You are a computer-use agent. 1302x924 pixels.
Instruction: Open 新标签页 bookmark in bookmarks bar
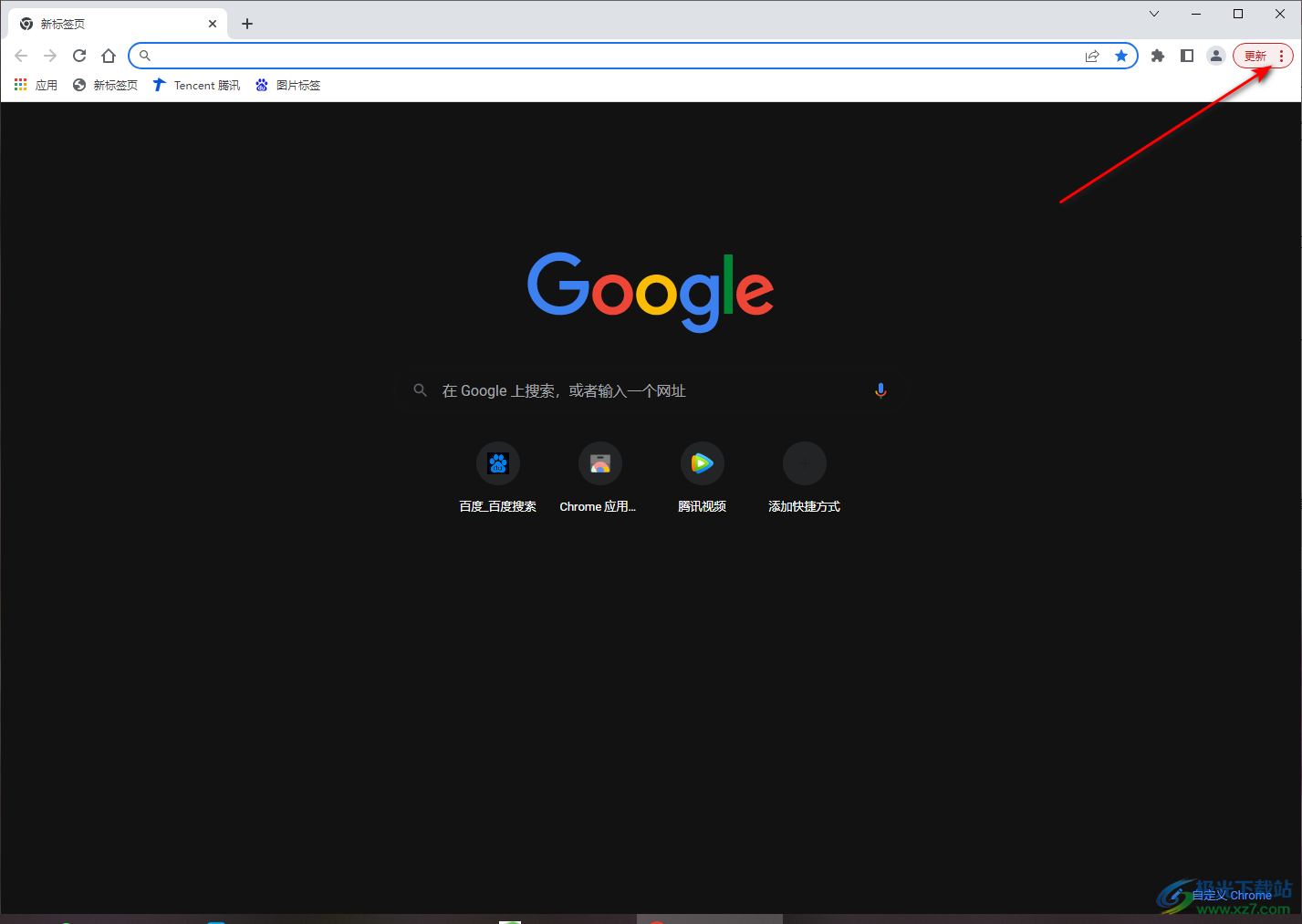(105, 85)
